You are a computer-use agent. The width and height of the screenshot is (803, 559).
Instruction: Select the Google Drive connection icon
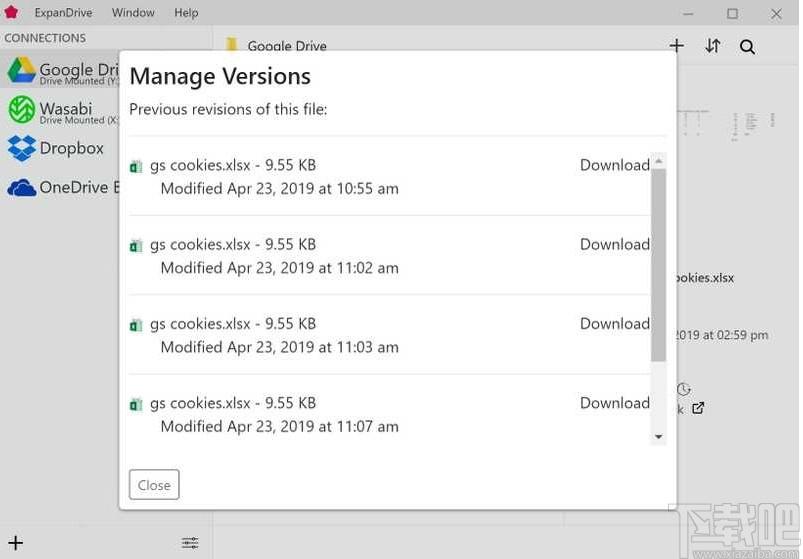pos(22,70)
